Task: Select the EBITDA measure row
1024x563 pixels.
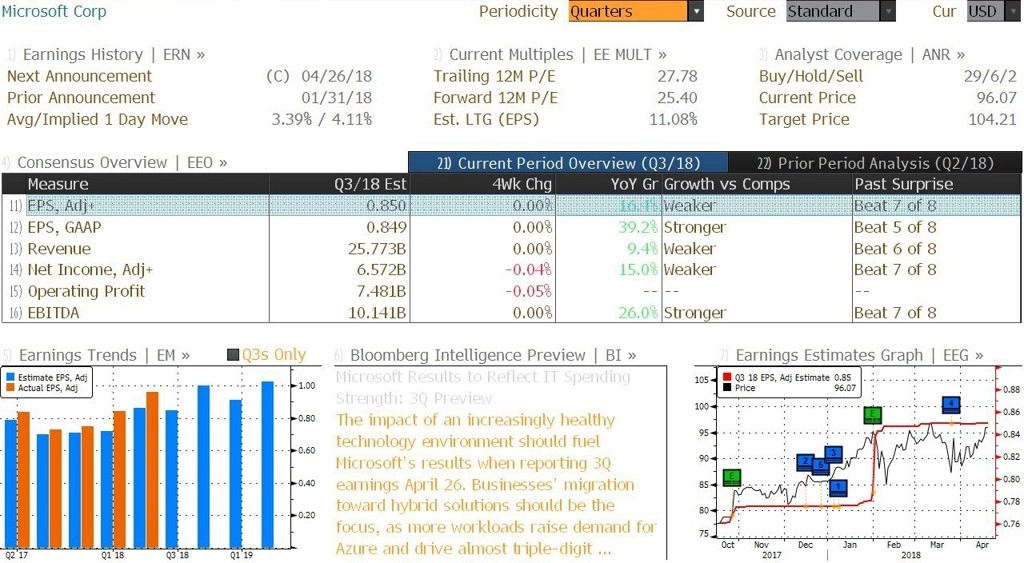Action: click(511, 313)
